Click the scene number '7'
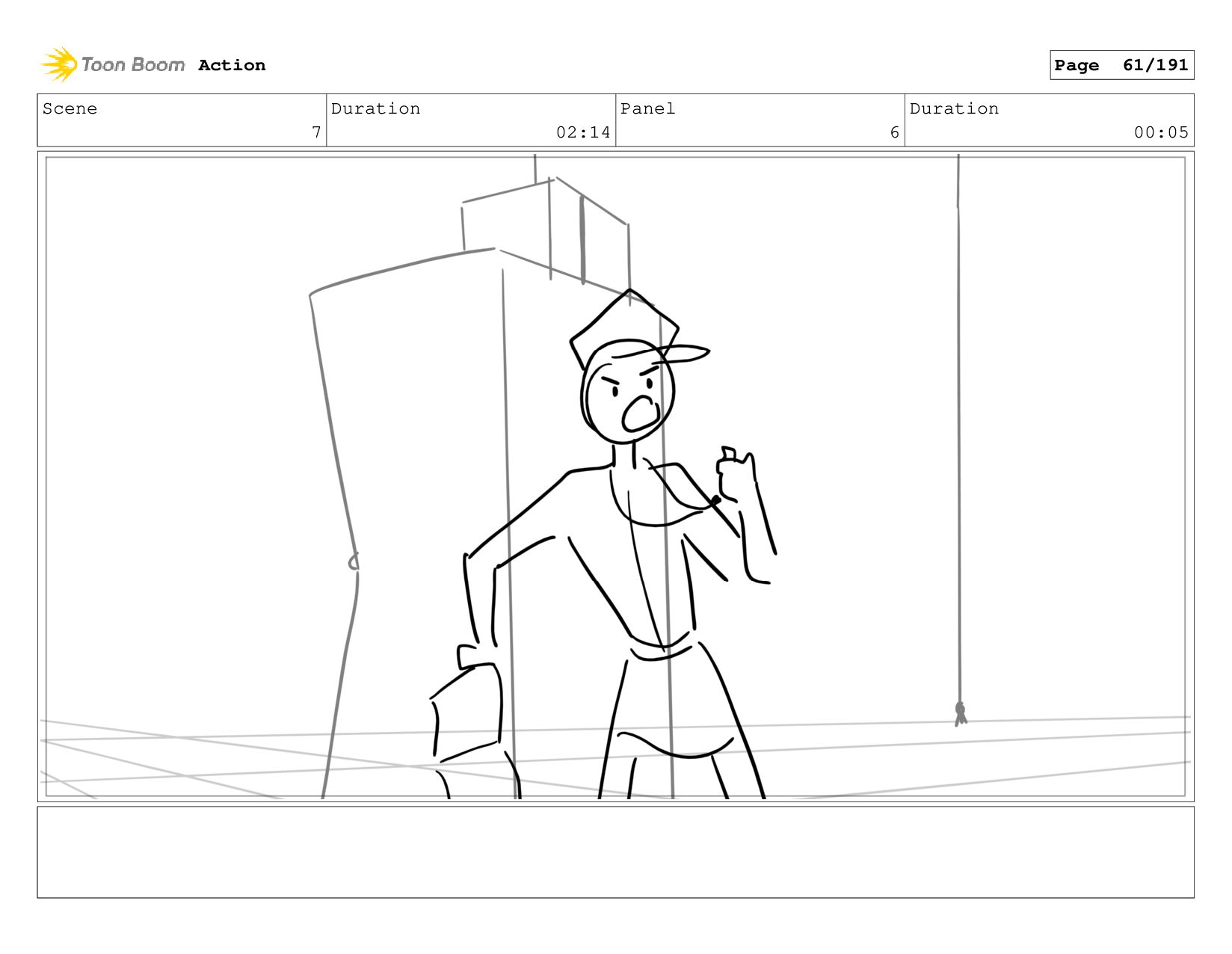 [316, 132]
